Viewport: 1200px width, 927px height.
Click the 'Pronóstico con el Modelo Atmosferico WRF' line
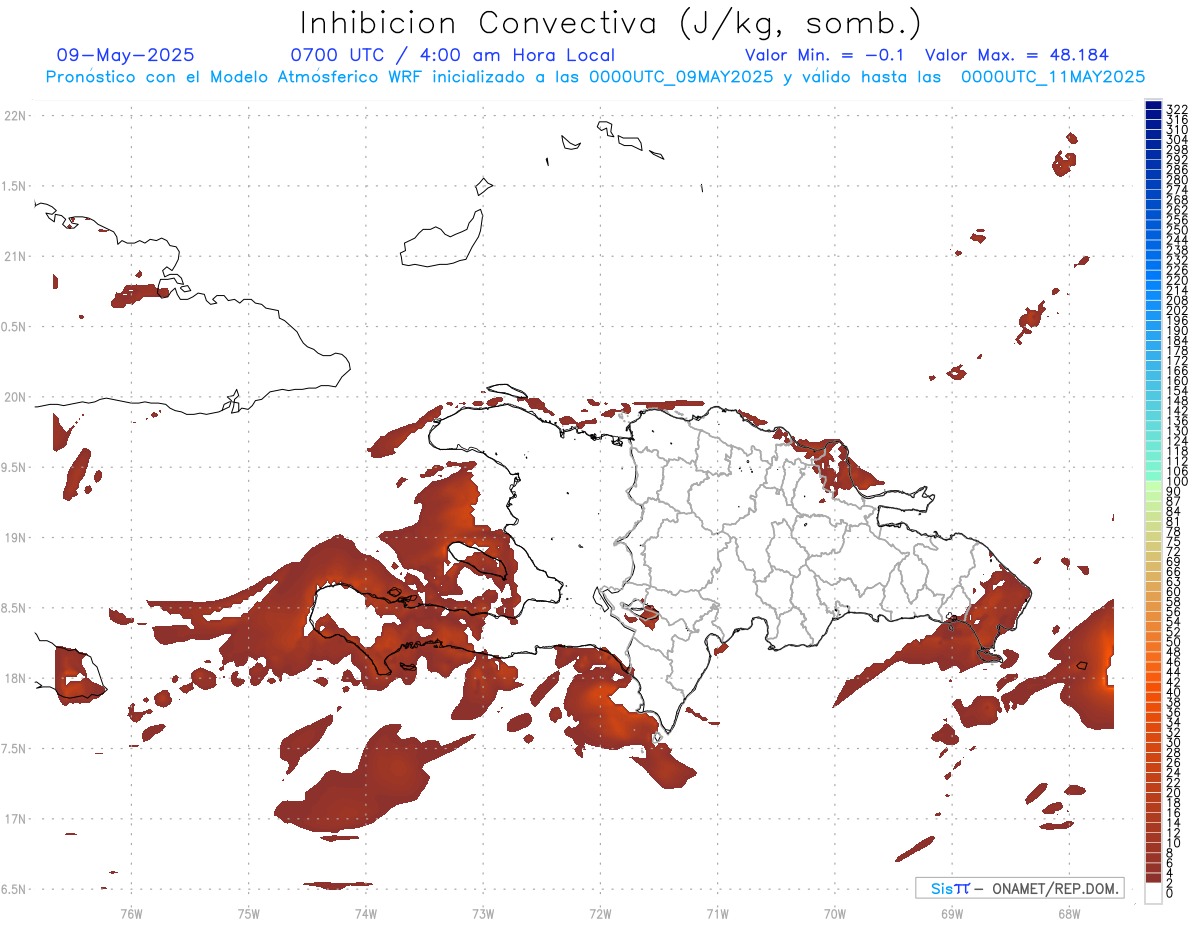(x=595, y=76)
